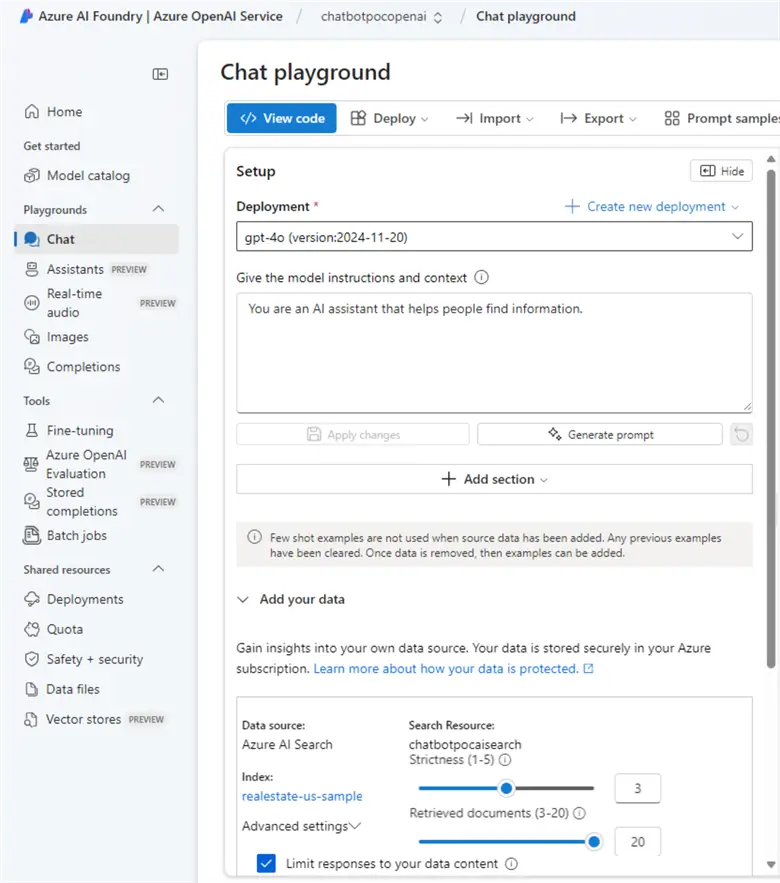Open Learn more about data protection link
Viewport: 780px width, 883px height.
(453, 668)
